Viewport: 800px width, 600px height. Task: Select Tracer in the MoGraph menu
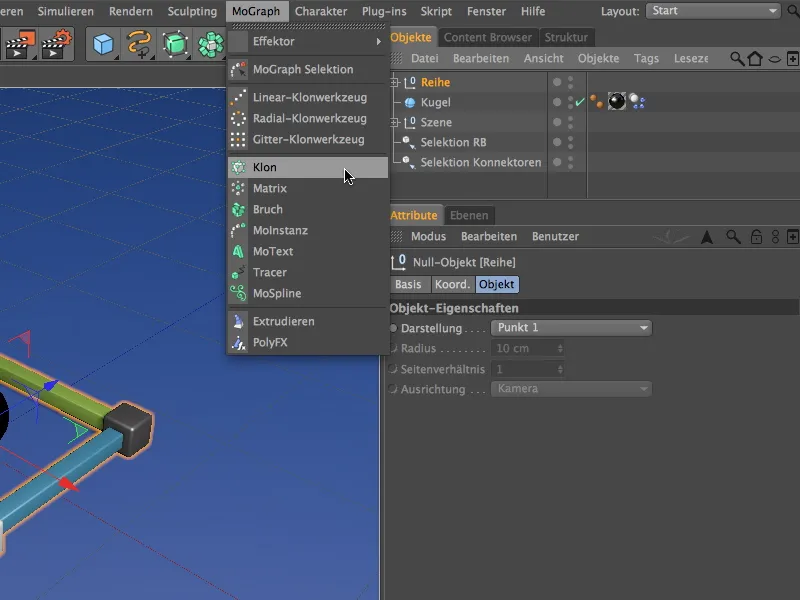click(x=308, y=272)
